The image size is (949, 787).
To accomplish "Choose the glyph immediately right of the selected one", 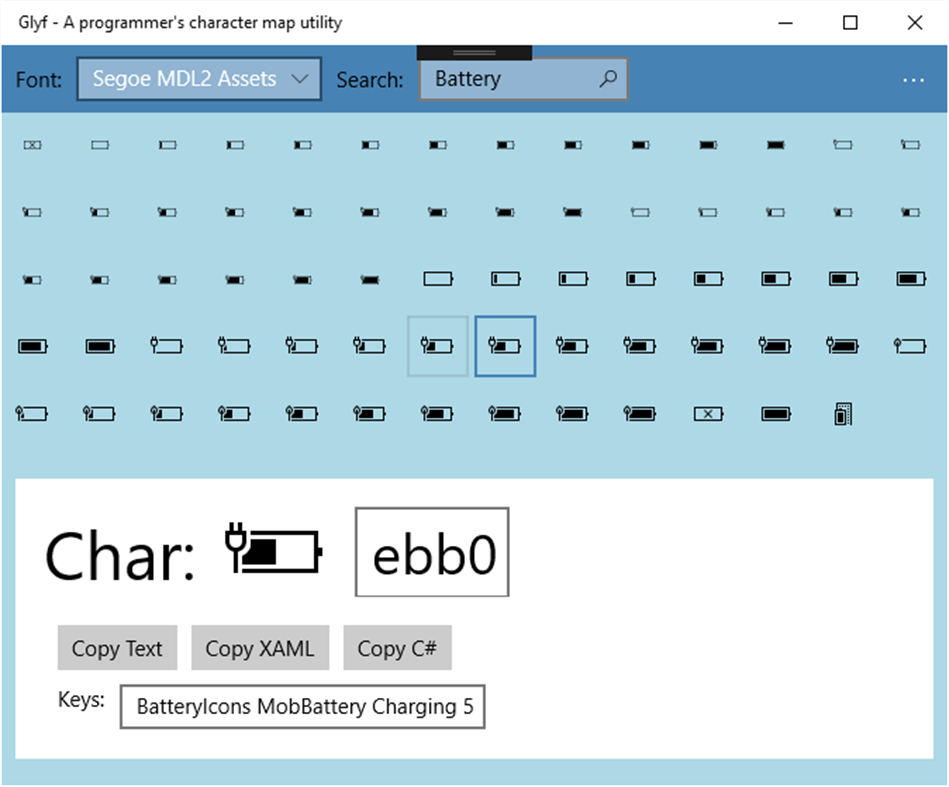I will tap(573, 346).
